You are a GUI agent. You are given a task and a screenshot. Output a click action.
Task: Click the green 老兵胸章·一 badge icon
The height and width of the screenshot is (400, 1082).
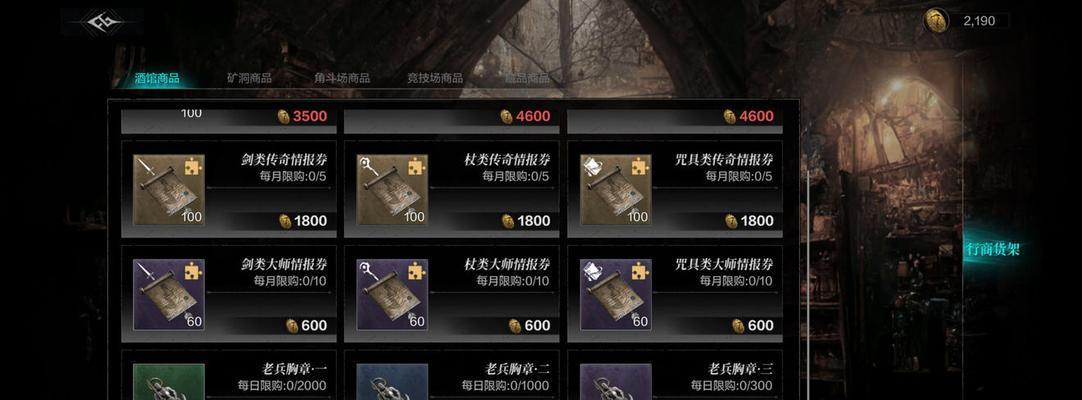(169, 381)
